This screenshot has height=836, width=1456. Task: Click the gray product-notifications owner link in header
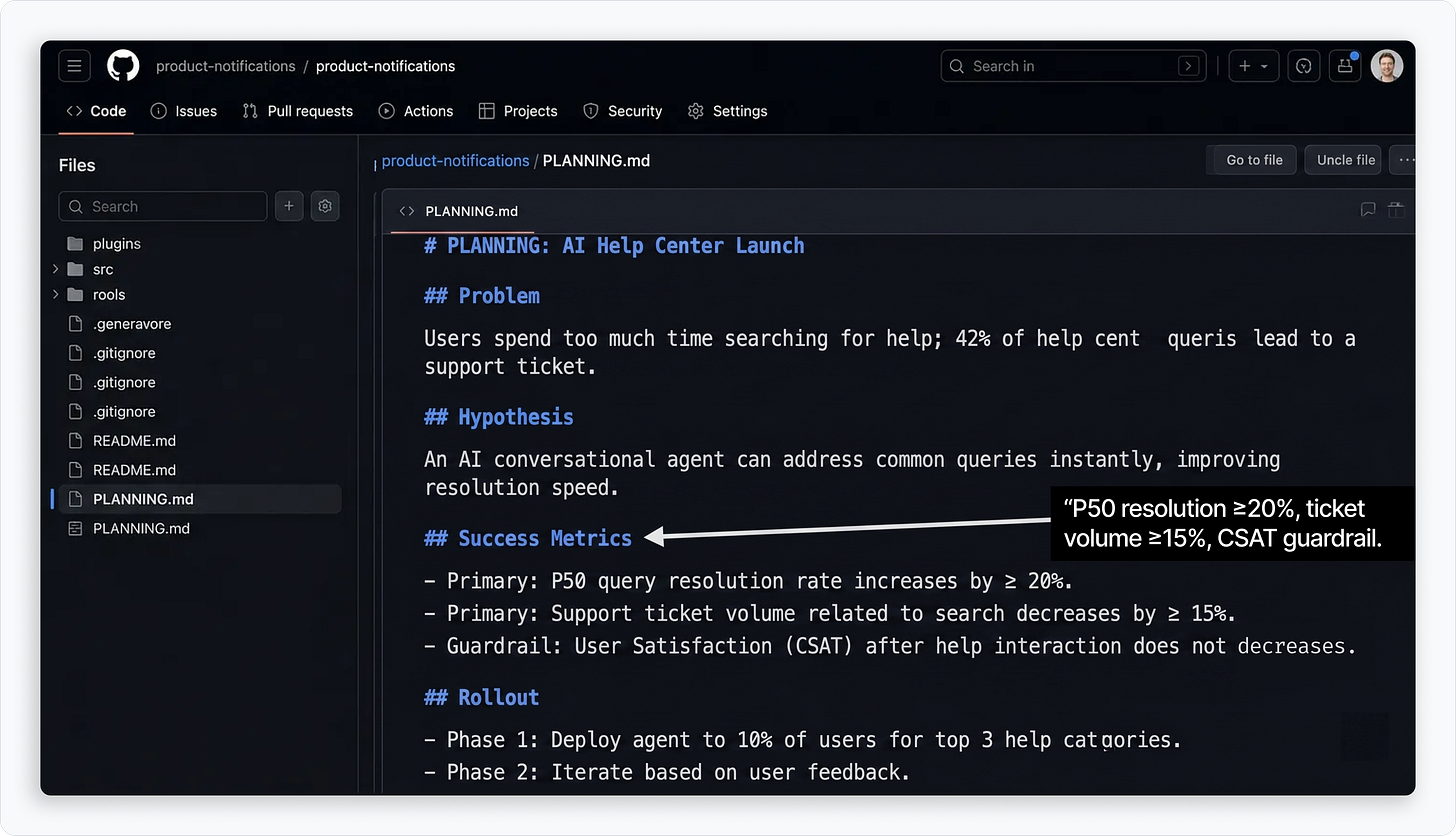[226, 66]
